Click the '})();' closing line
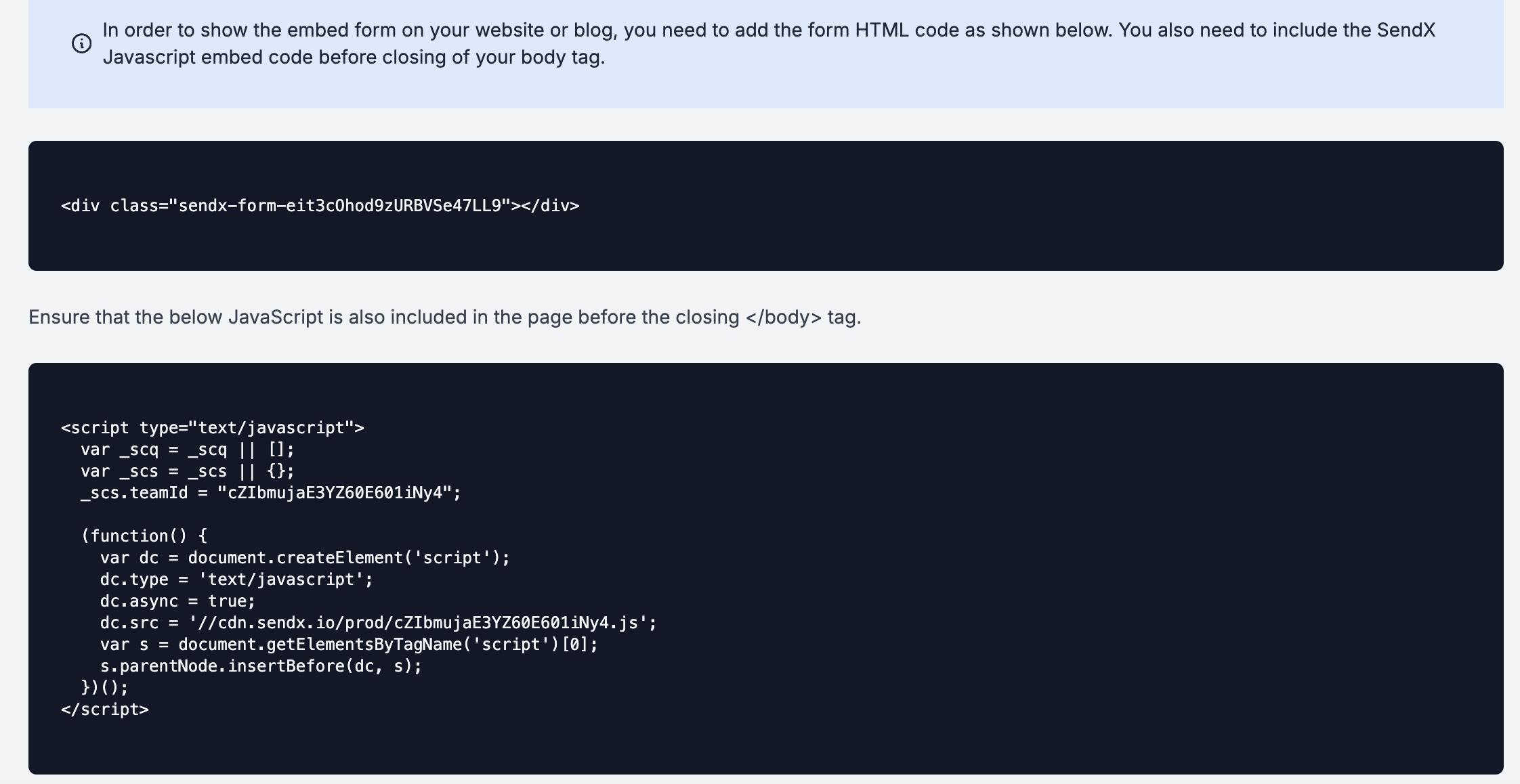Viewport: 1520px width, 784px height. point(104,688)
